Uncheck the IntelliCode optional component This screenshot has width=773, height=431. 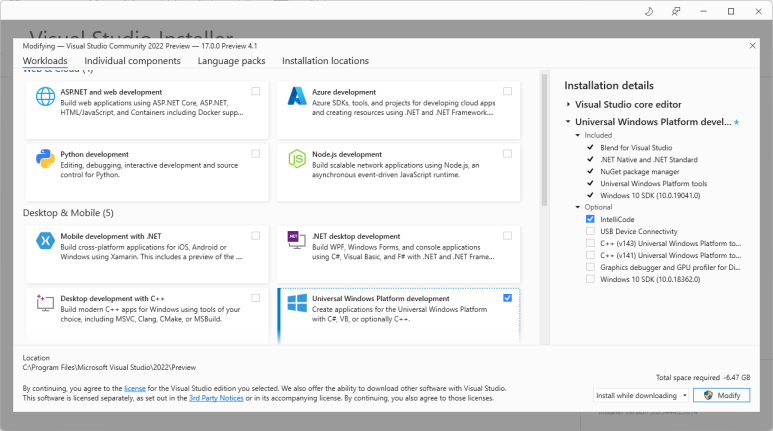(590, 219)
